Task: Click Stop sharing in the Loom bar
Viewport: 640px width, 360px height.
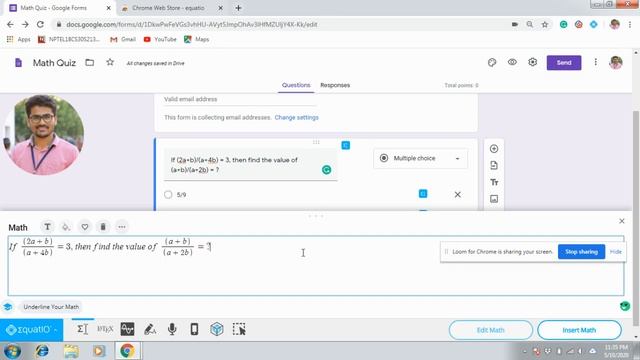Action: pos(581,251)
